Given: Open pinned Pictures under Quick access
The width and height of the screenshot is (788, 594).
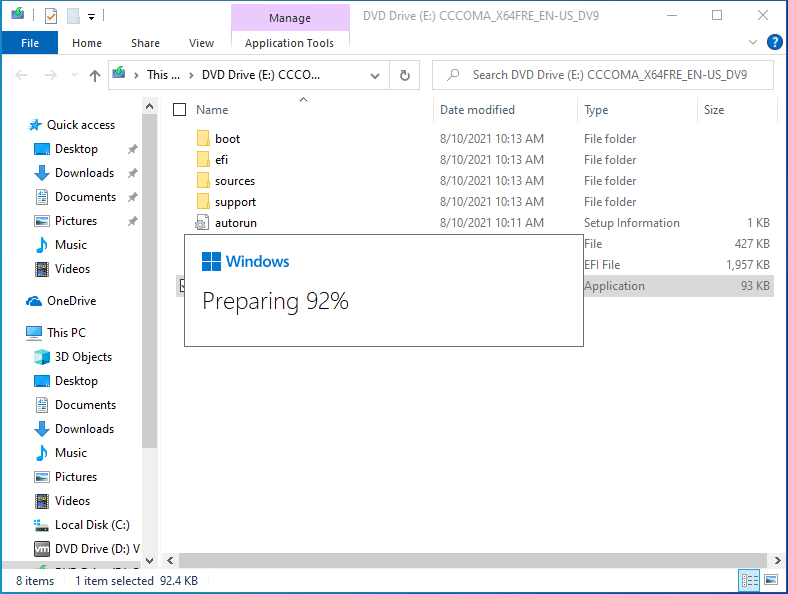Looking at the screenshot, I should [76, 221].
